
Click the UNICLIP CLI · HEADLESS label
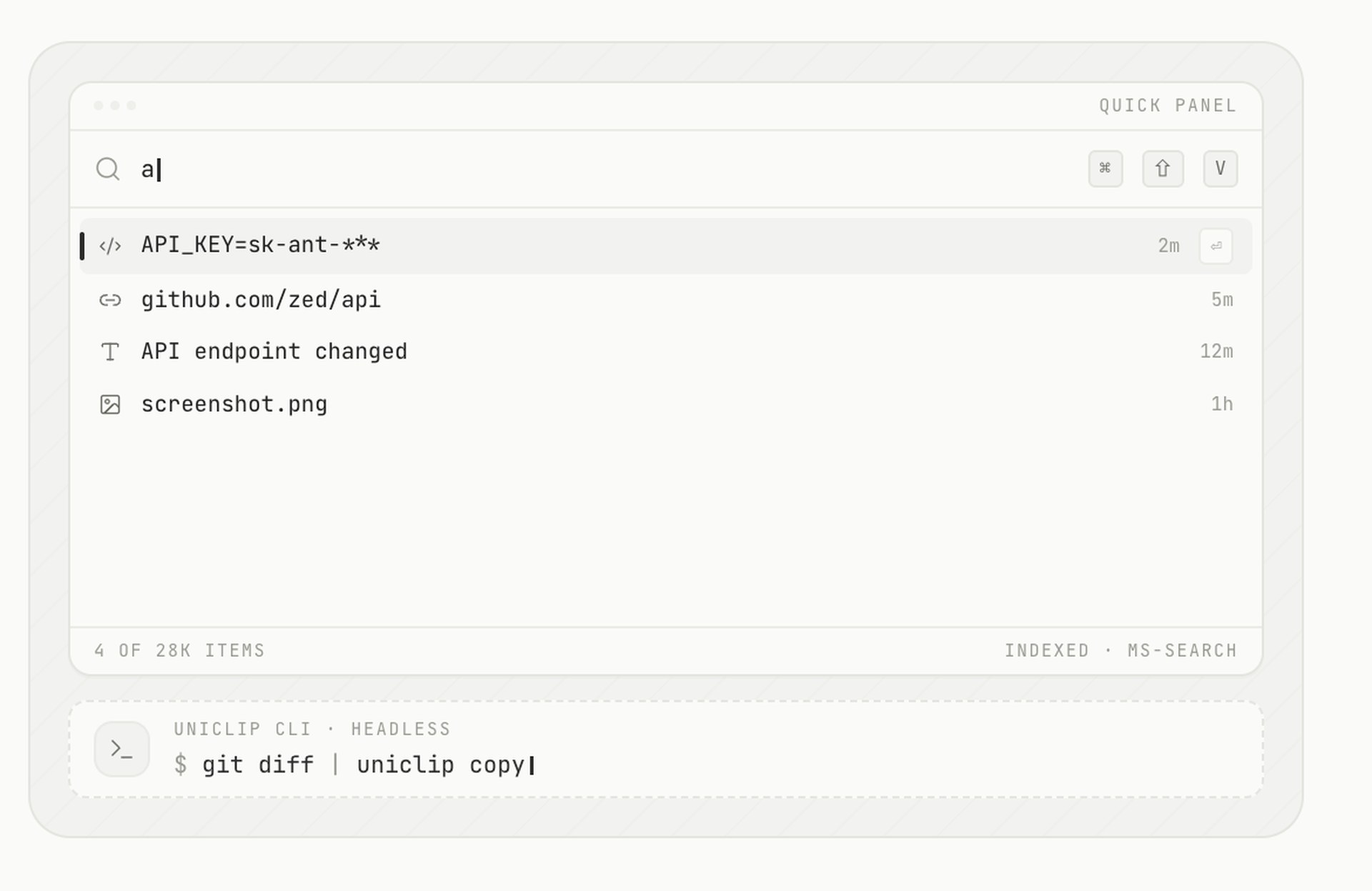click(x=312, y=729)
